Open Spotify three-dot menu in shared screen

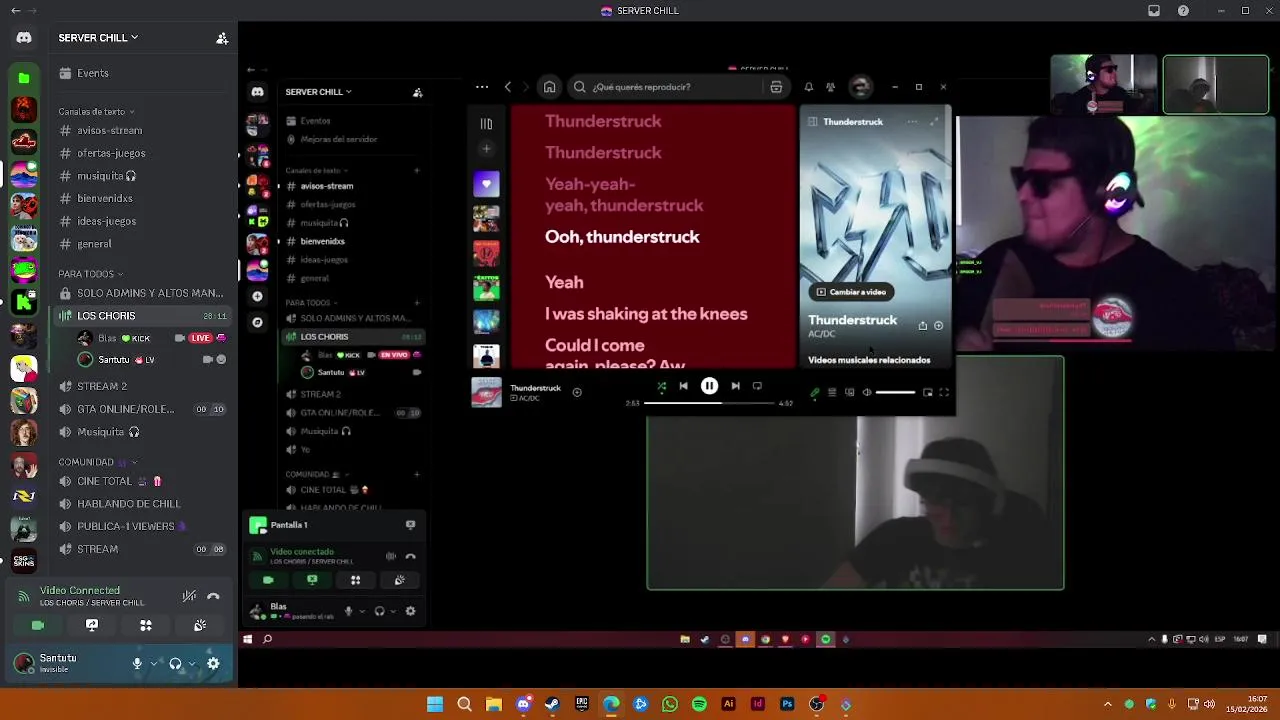[x=482, y=87]
